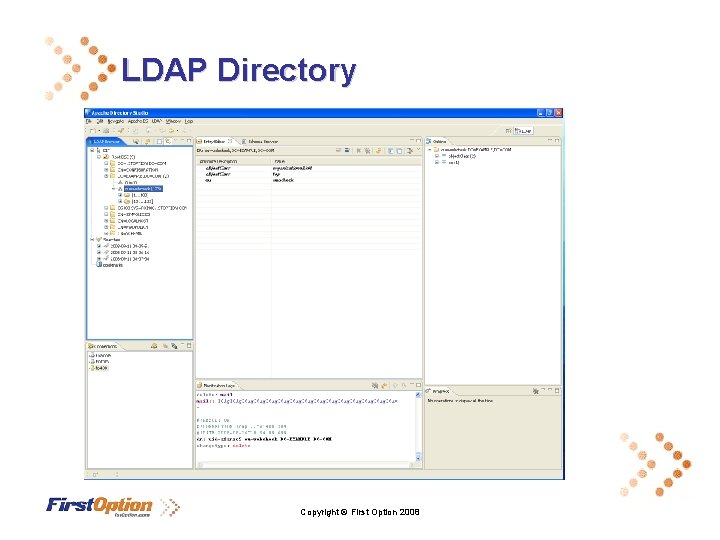This screenshot has height=540, width=720.
Task: Collapse the Searches node
Action: click(x=92, y=239)
